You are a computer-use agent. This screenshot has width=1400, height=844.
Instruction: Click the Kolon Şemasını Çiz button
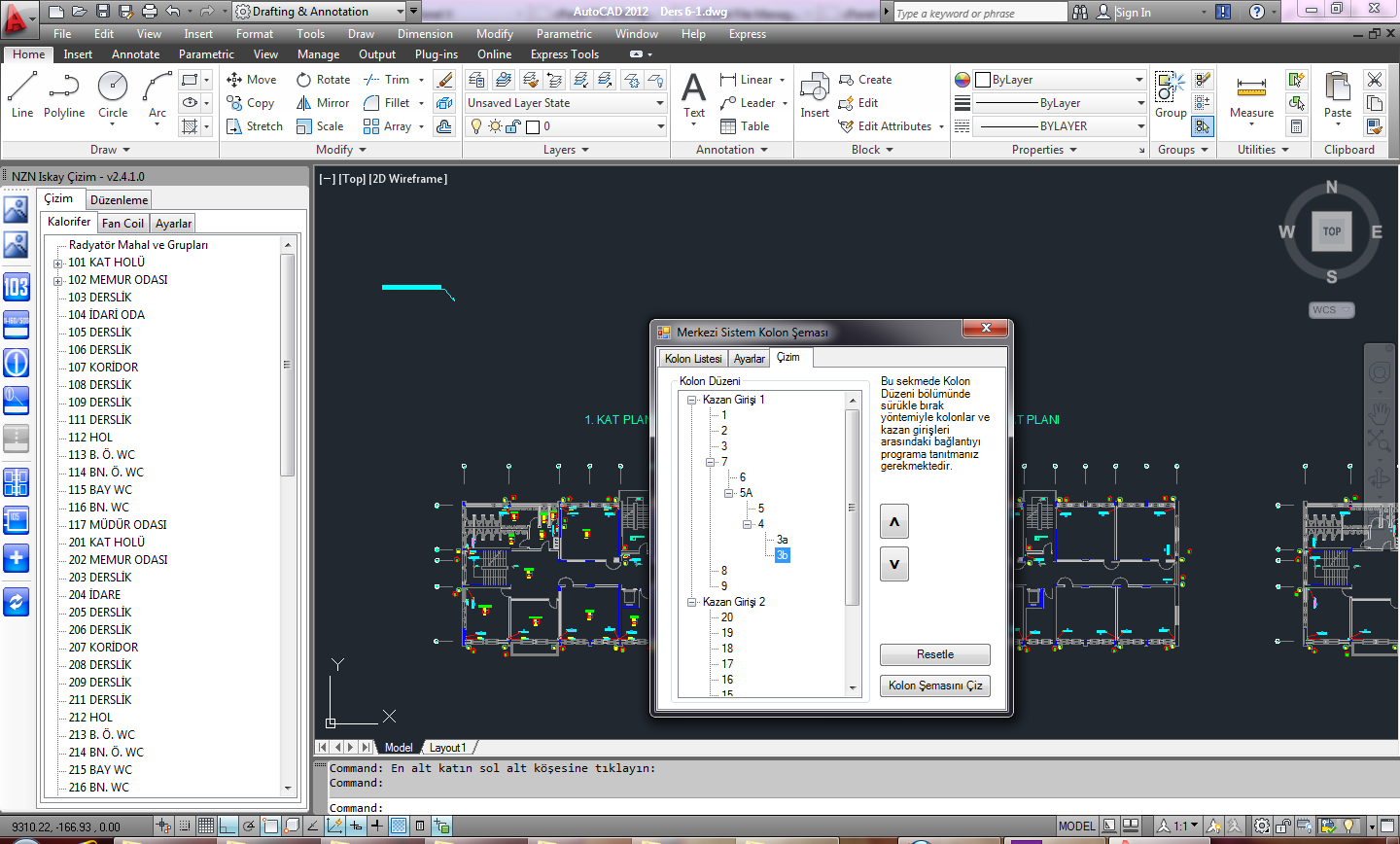(934, 686)
